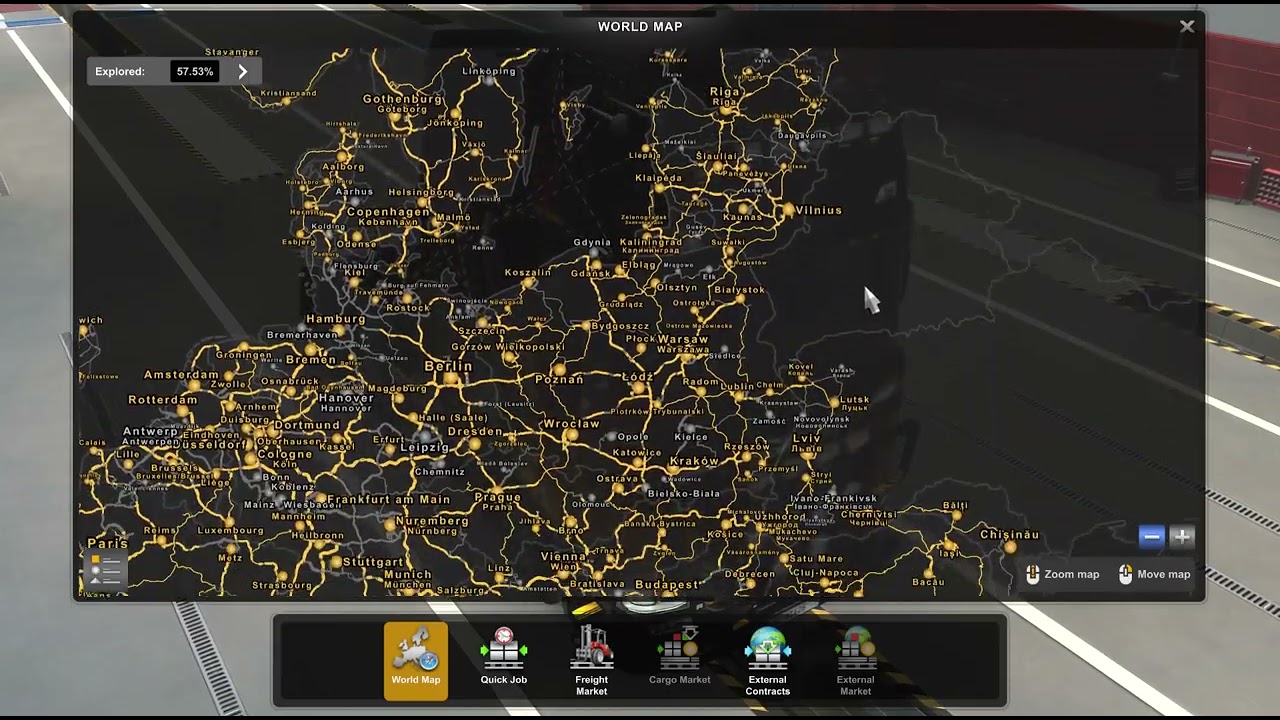Image resolution: width=1280 pixels, height=720 pixels.
Task: Open the map legend list icon
Action: click(x=104, y=570)
